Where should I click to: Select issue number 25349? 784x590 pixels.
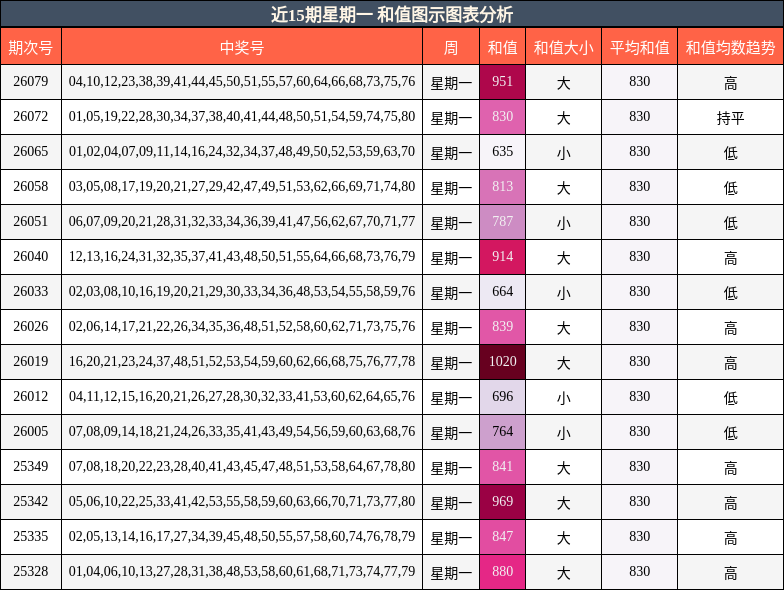click(x=30, y=466)
